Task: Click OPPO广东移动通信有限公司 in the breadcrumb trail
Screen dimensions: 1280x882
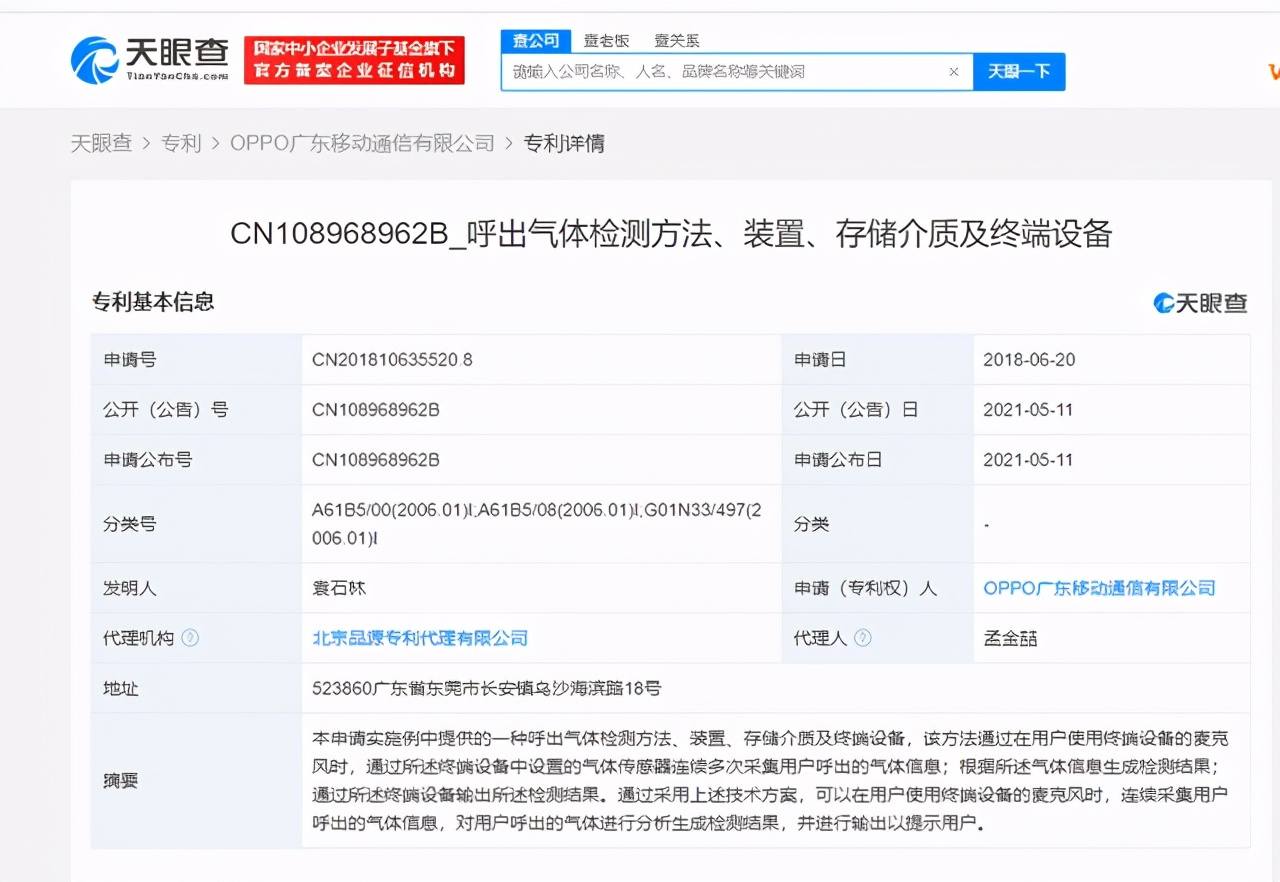Action: [361, 143]
